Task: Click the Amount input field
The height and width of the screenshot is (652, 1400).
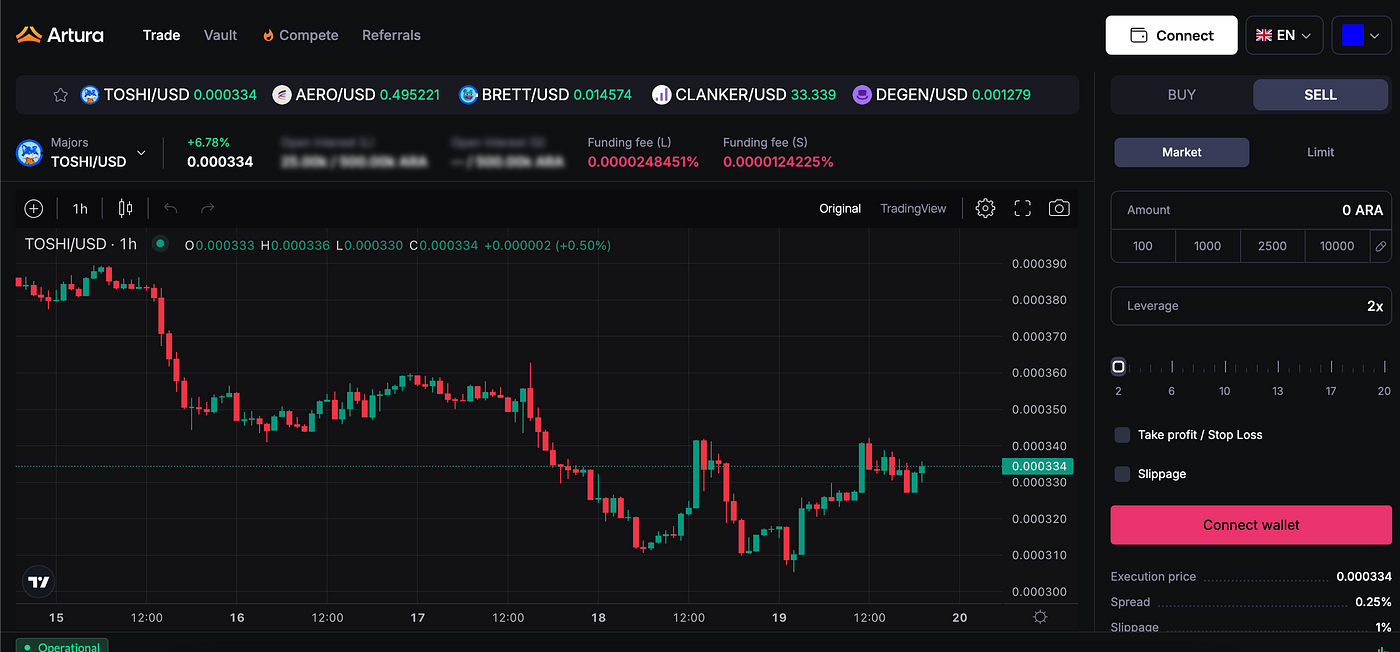Action: [x=1251, y=210]
